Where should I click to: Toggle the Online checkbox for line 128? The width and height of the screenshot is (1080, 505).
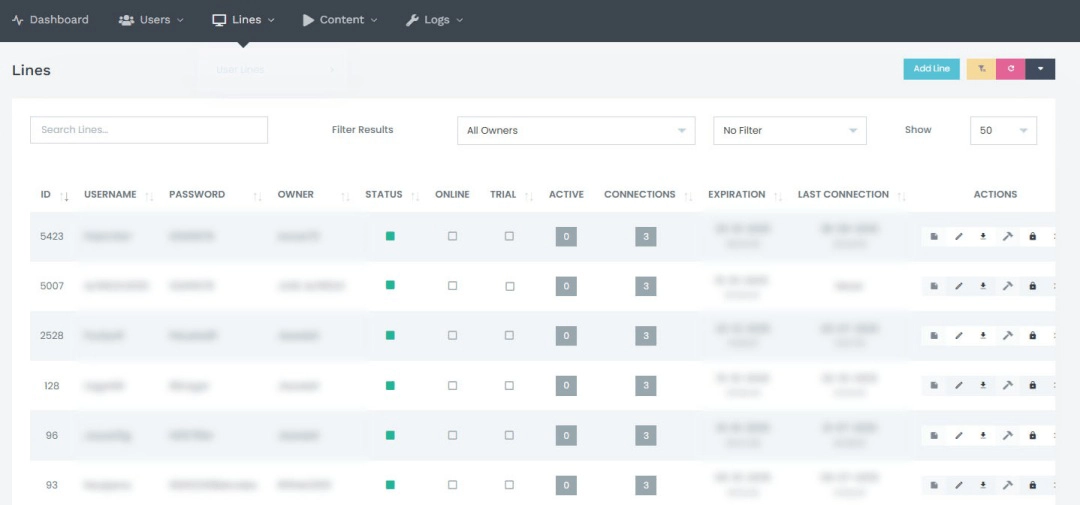(452, 386)
